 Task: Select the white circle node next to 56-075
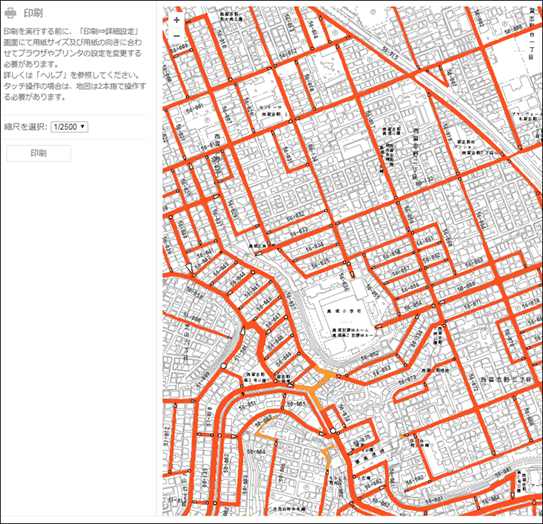click(333, 431)
